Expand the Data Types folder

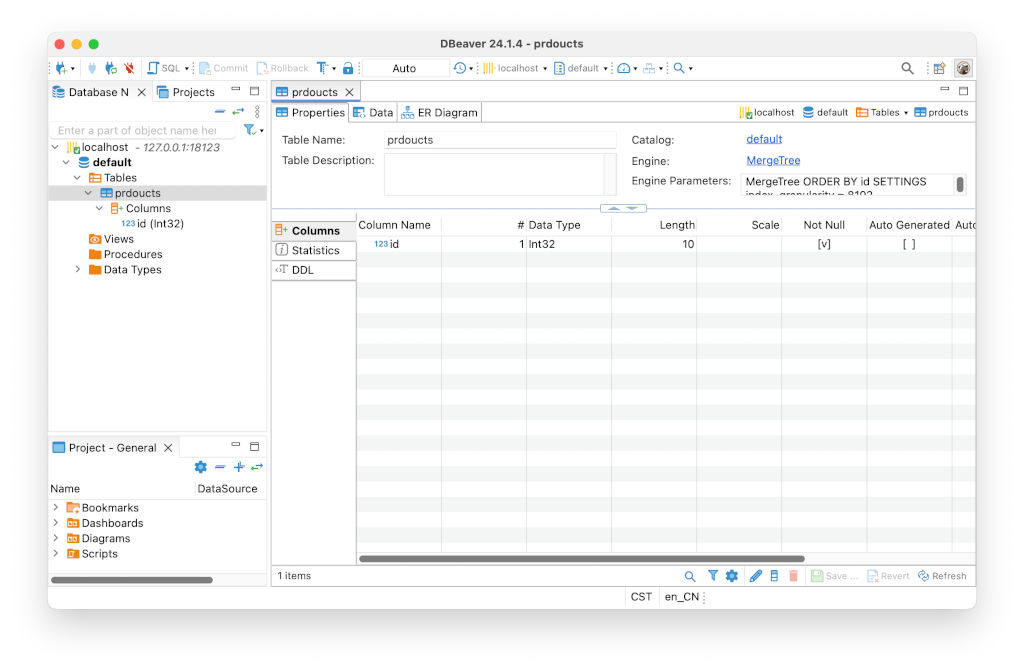pyautogui.click(x=77, y=270)
